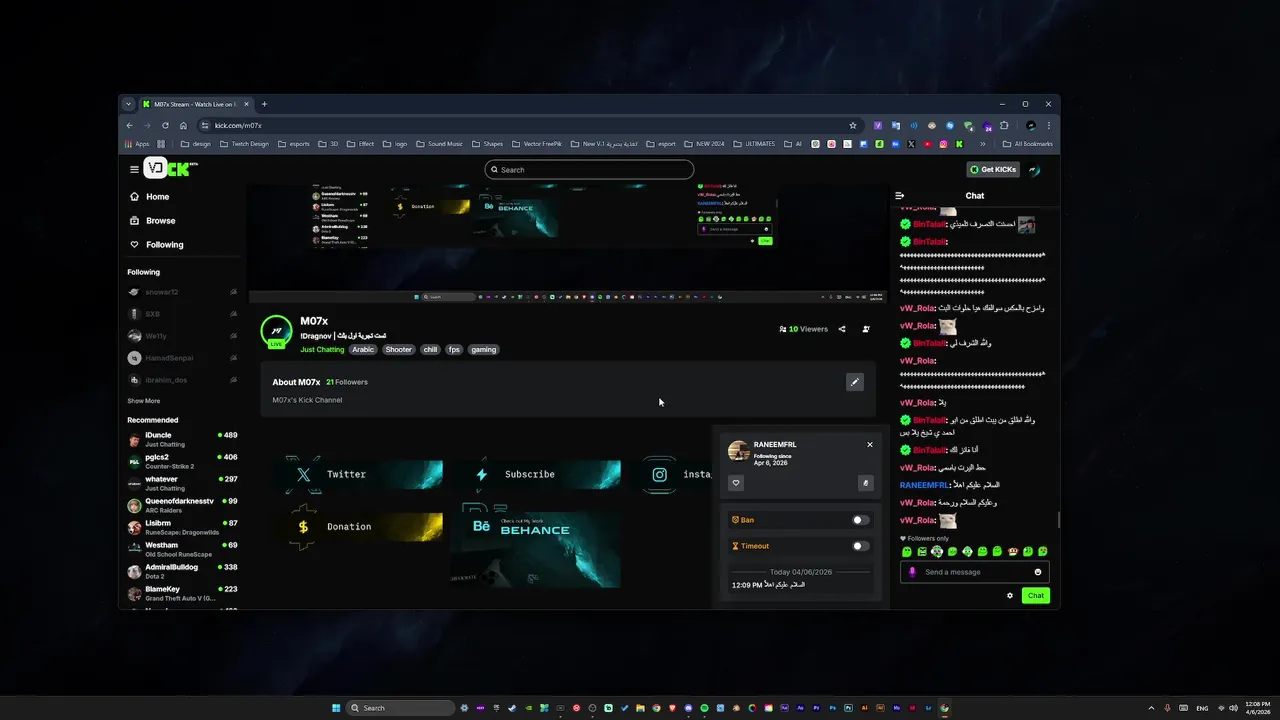Image resolution: width=1280 pixels, height=720 pixels.
Task: Bookmark this page with star icon
Action: click(x=853, y=126)
